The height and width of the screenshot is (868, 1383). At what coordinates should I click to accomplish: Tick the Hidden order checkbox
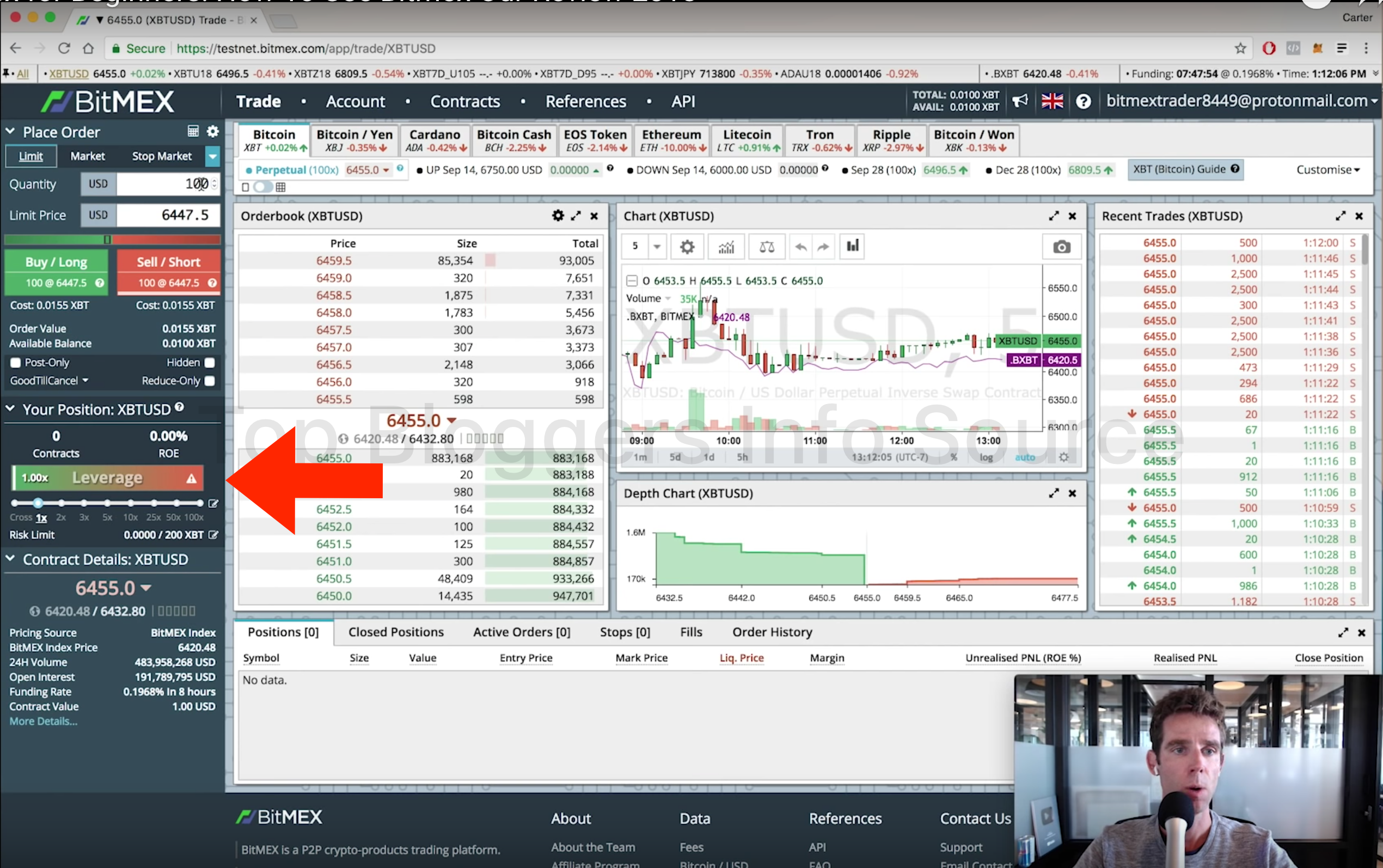click(x=210, y=363)
